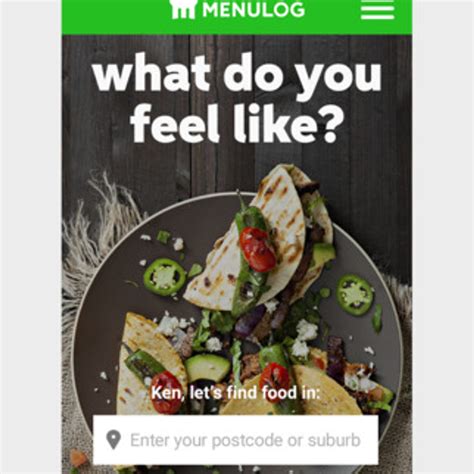This screenshot has width=474, height=474.
Task: Click the jalapeño slice on plate's right side
Action: point(354,294)
